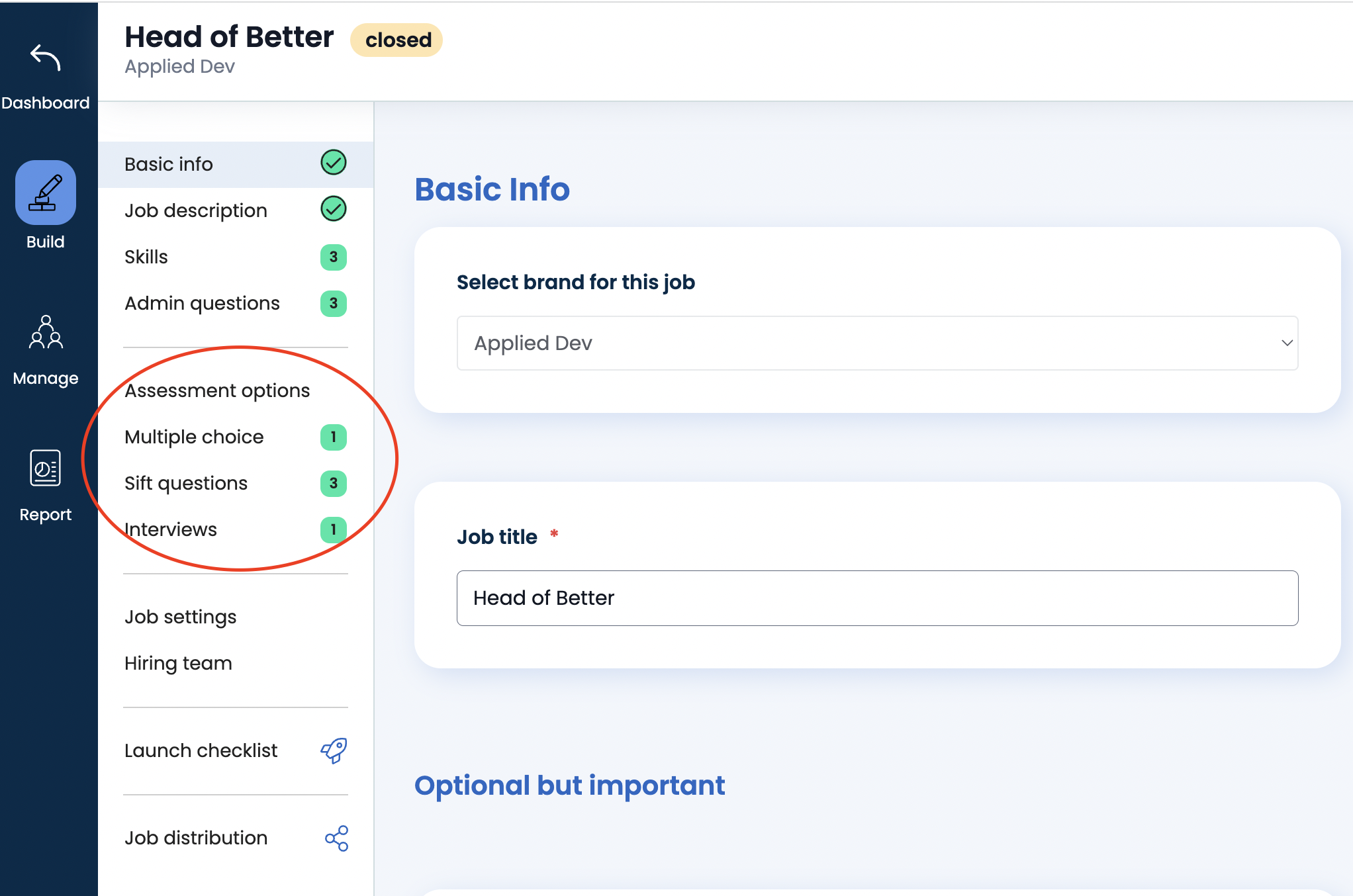
Task: Click the back arrow Dashboard icon
Action: coord(45,58)
